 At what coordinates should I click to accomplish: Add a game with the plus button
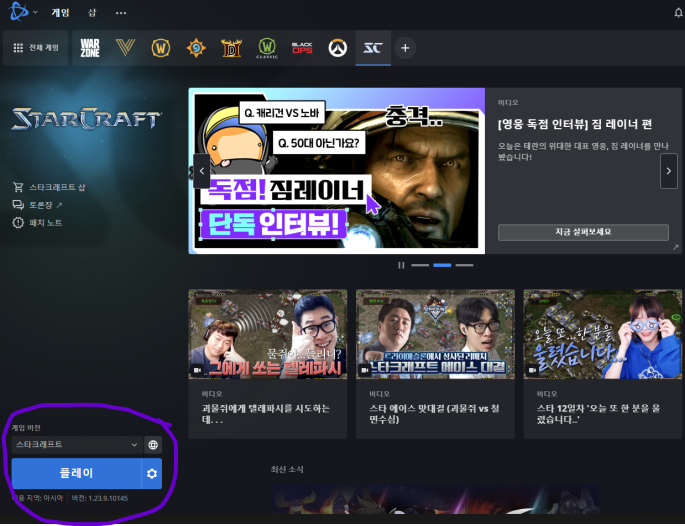pos(405,48)
